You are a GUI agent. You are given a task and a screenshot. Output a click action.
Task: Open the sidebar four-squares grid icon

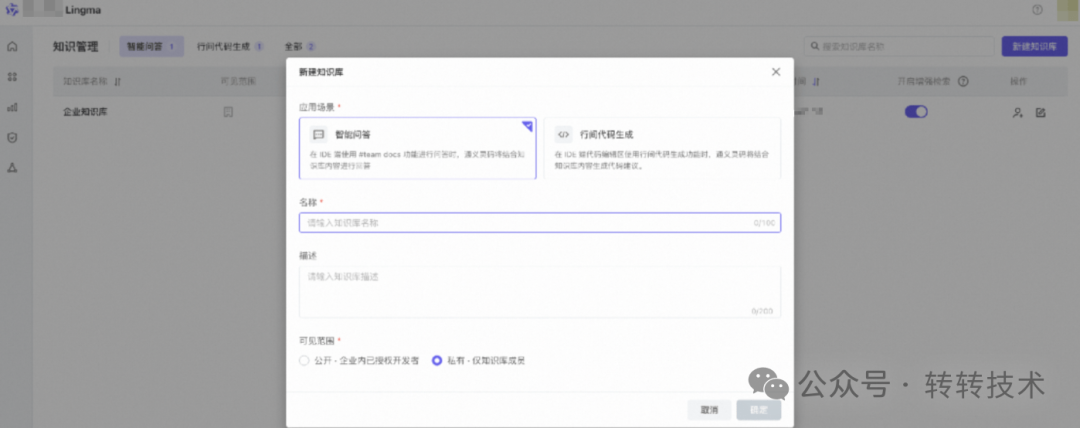(12, 77)
